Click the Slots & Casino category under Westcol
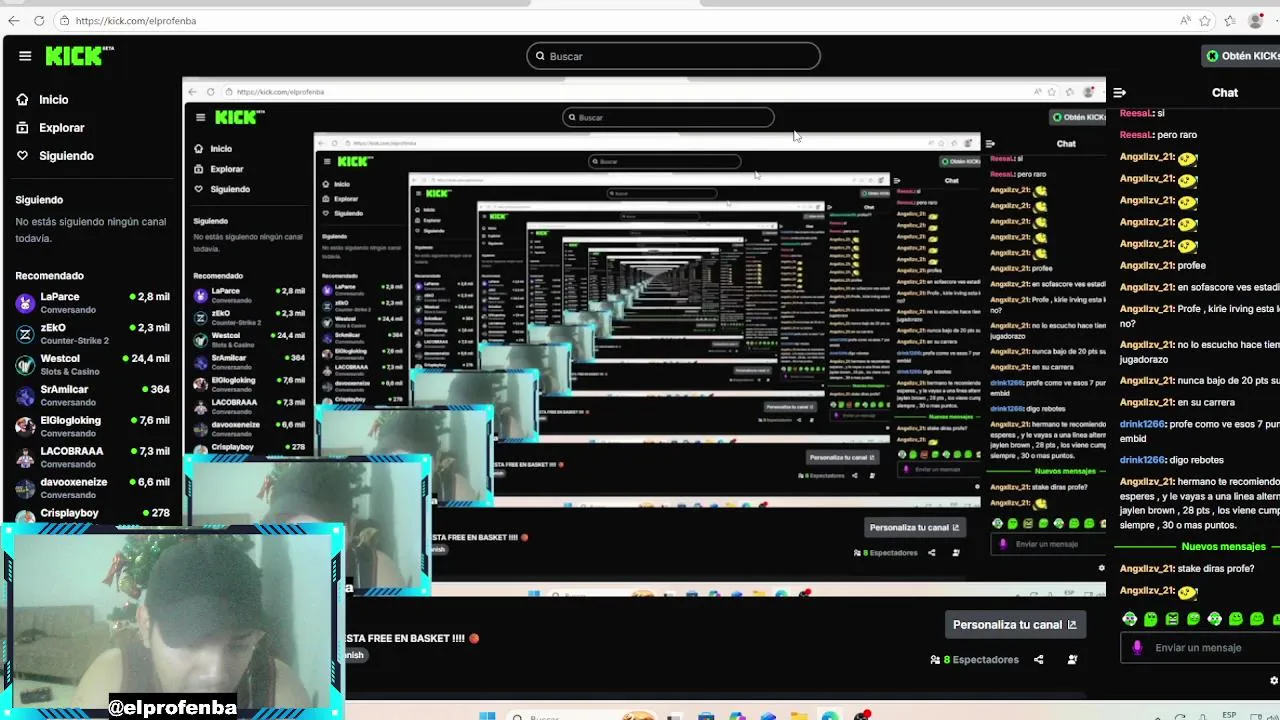1280x720 pixels. pyautogui.click(x=69, y=372)
